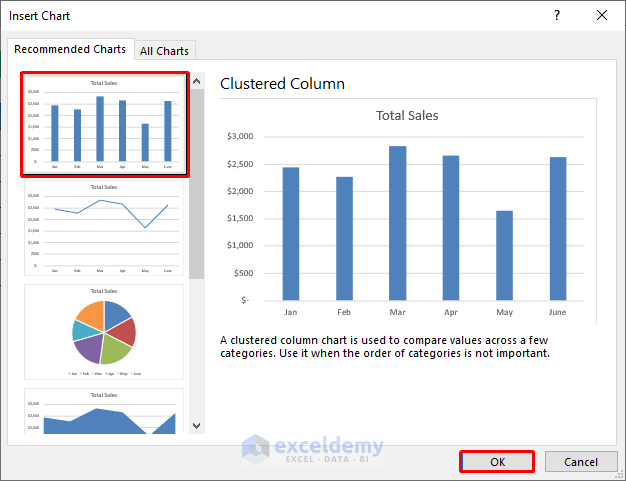The height and width of the screenshot is (481, 626).
Task: Click the Cancel button
Action: pyautogui.click(x=581, y=462)
